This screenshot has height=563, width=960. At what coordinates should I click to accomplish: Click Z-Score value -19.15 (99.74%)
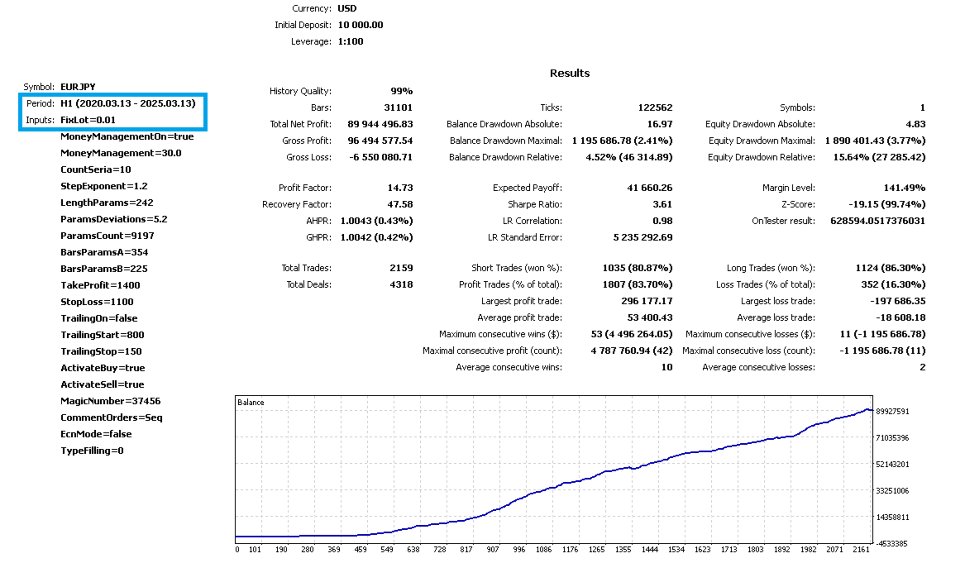coord(887,204)
